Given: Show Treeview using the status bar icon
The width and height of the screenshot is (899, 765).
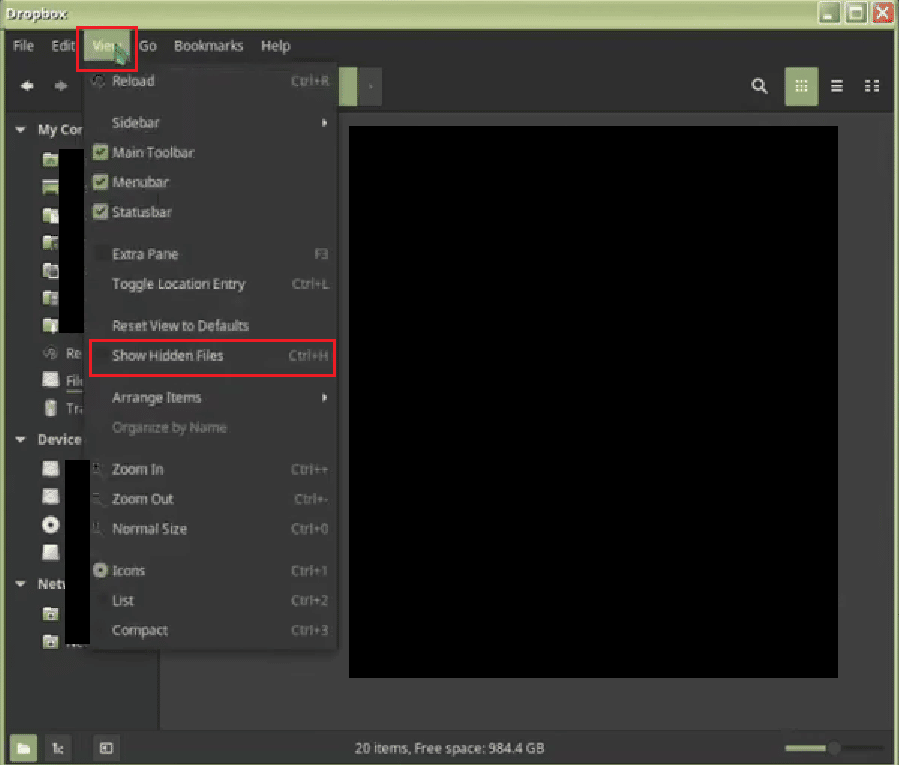Looking at the screenshot, I should click(58, 748).
